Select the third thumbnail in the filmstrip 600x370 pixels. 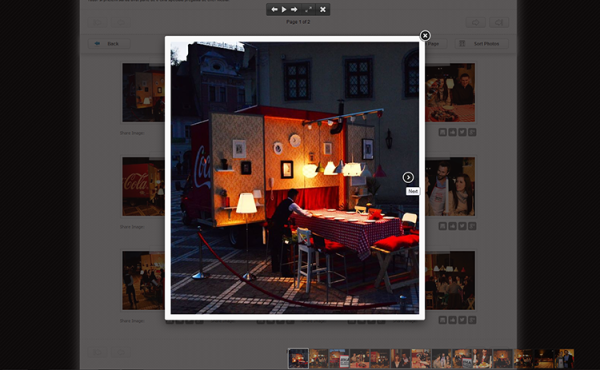click(339, 359)
